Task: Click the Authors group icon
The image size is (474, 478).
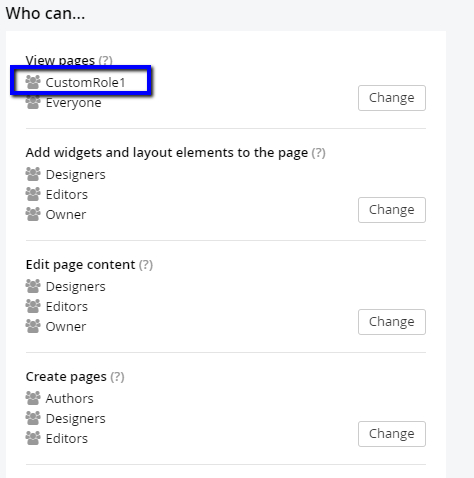Action: click(x=33, y=398)
